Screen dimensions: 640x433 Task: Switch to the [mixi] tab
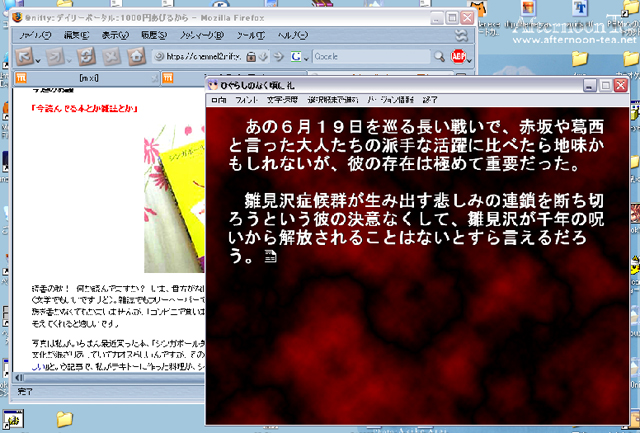click(x=87, y=78)
